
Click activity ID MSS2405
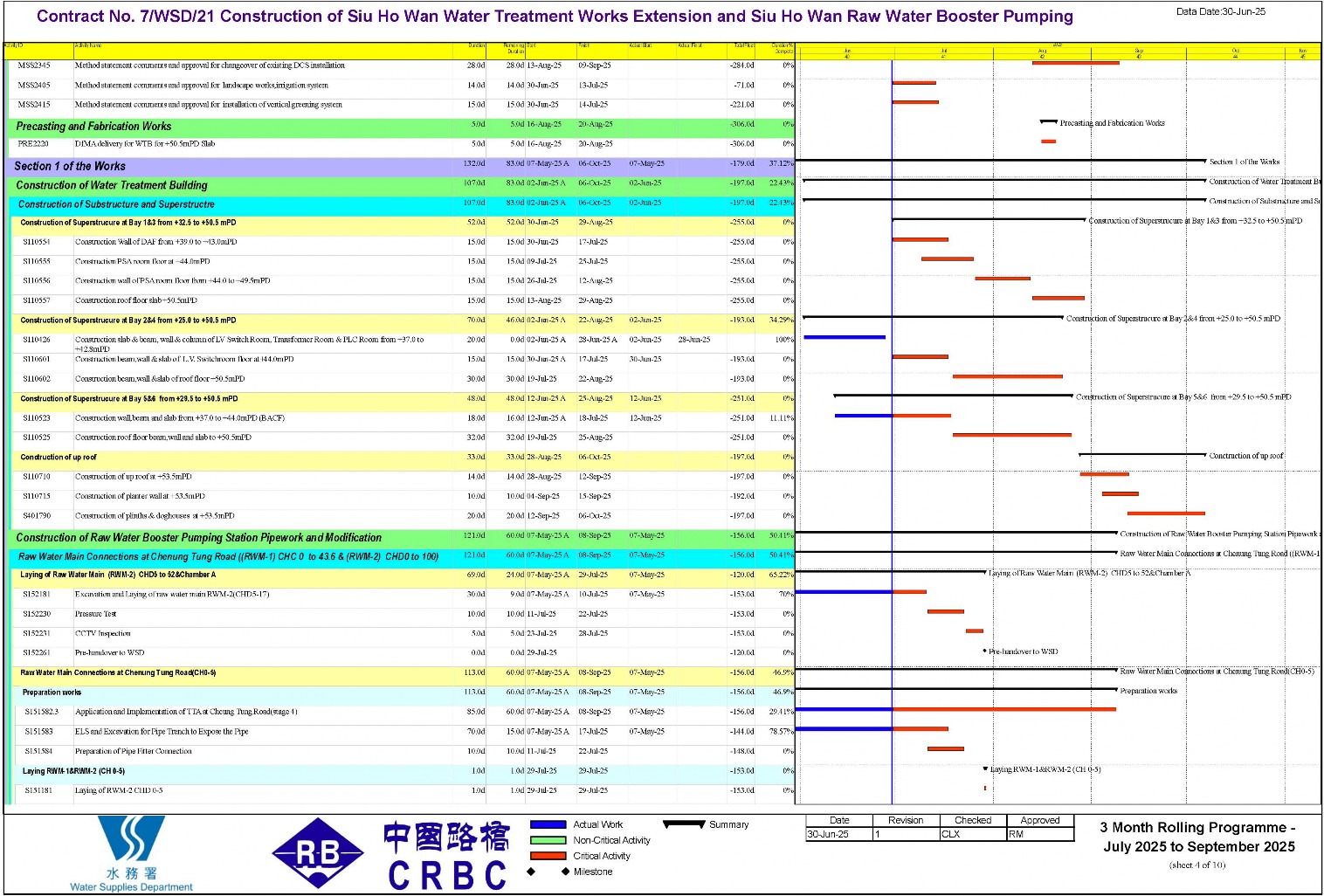(x=34, y=86)
